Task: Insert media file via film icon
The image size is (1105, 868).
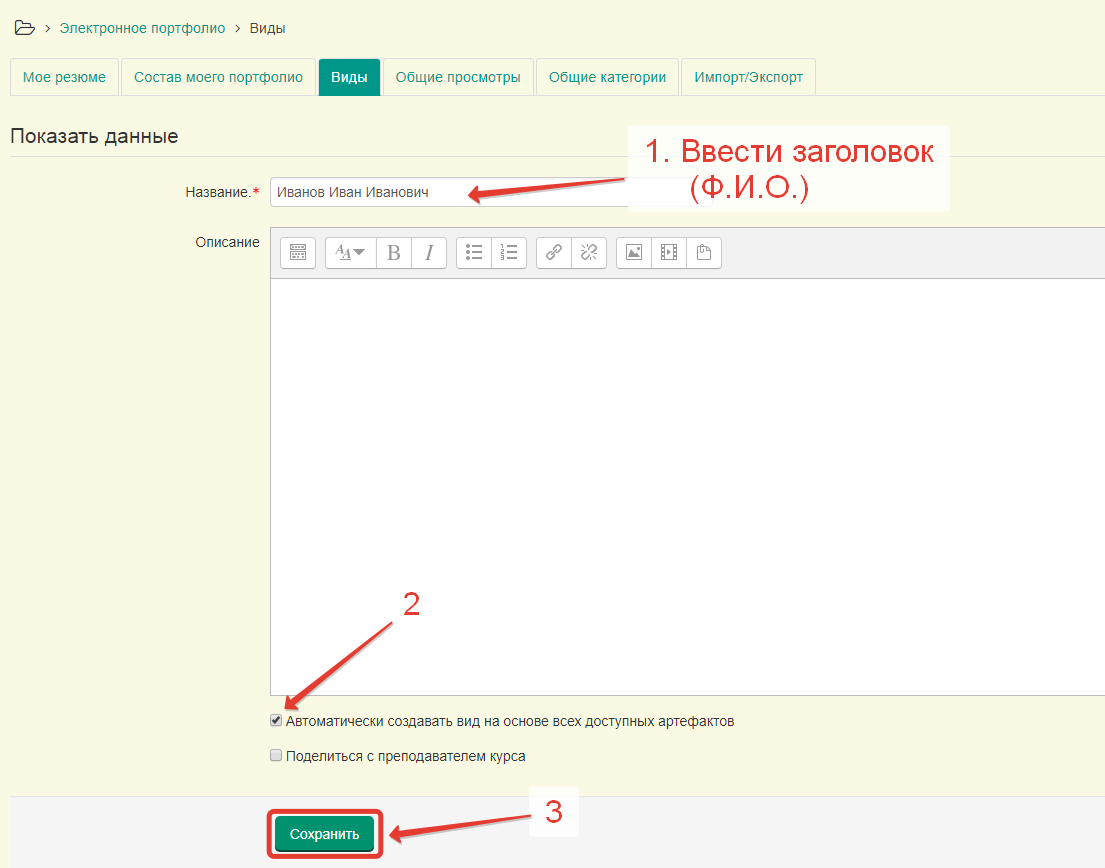Action: point(668,253)
